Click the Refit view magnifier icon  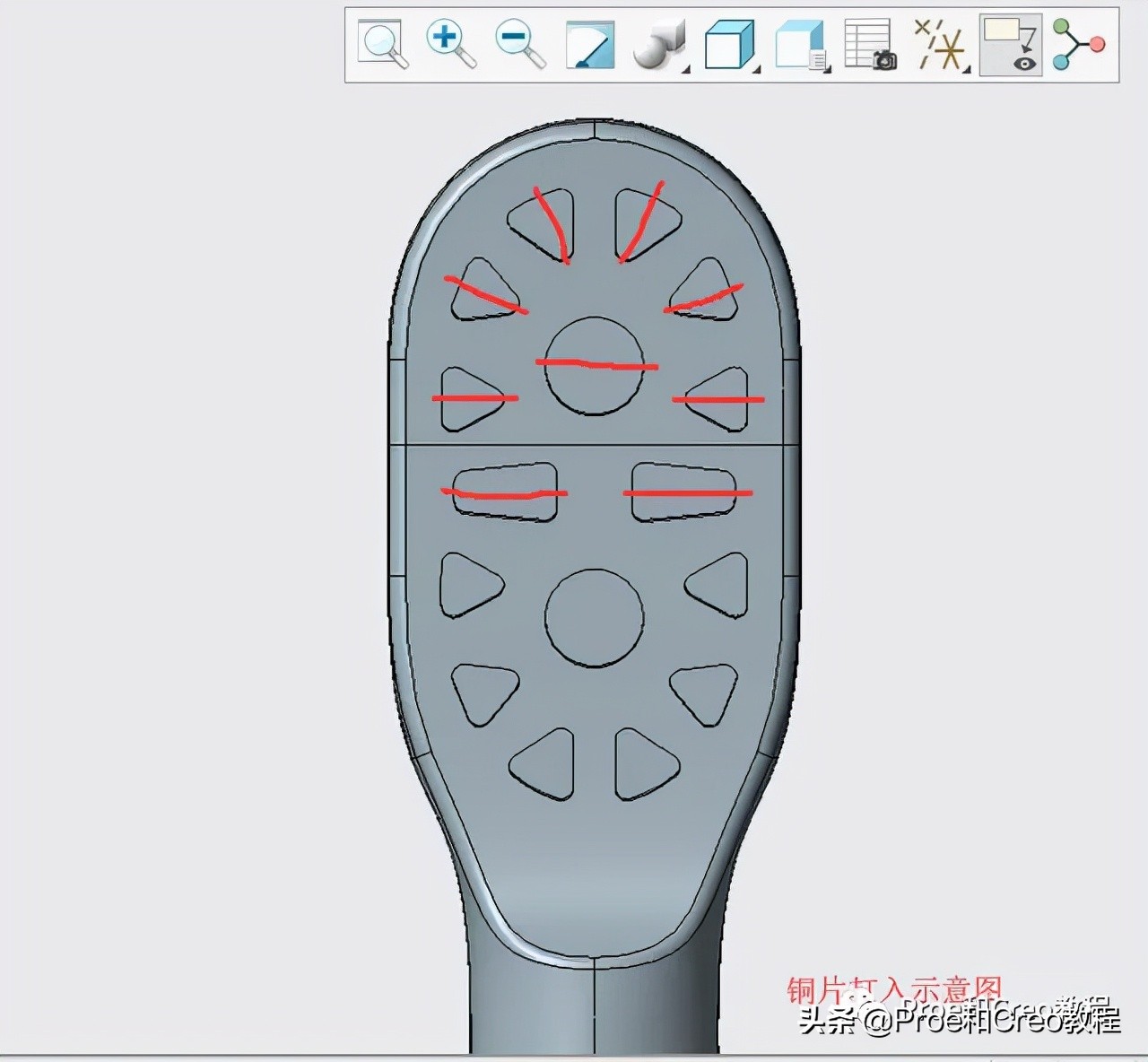tap(383, 45)
